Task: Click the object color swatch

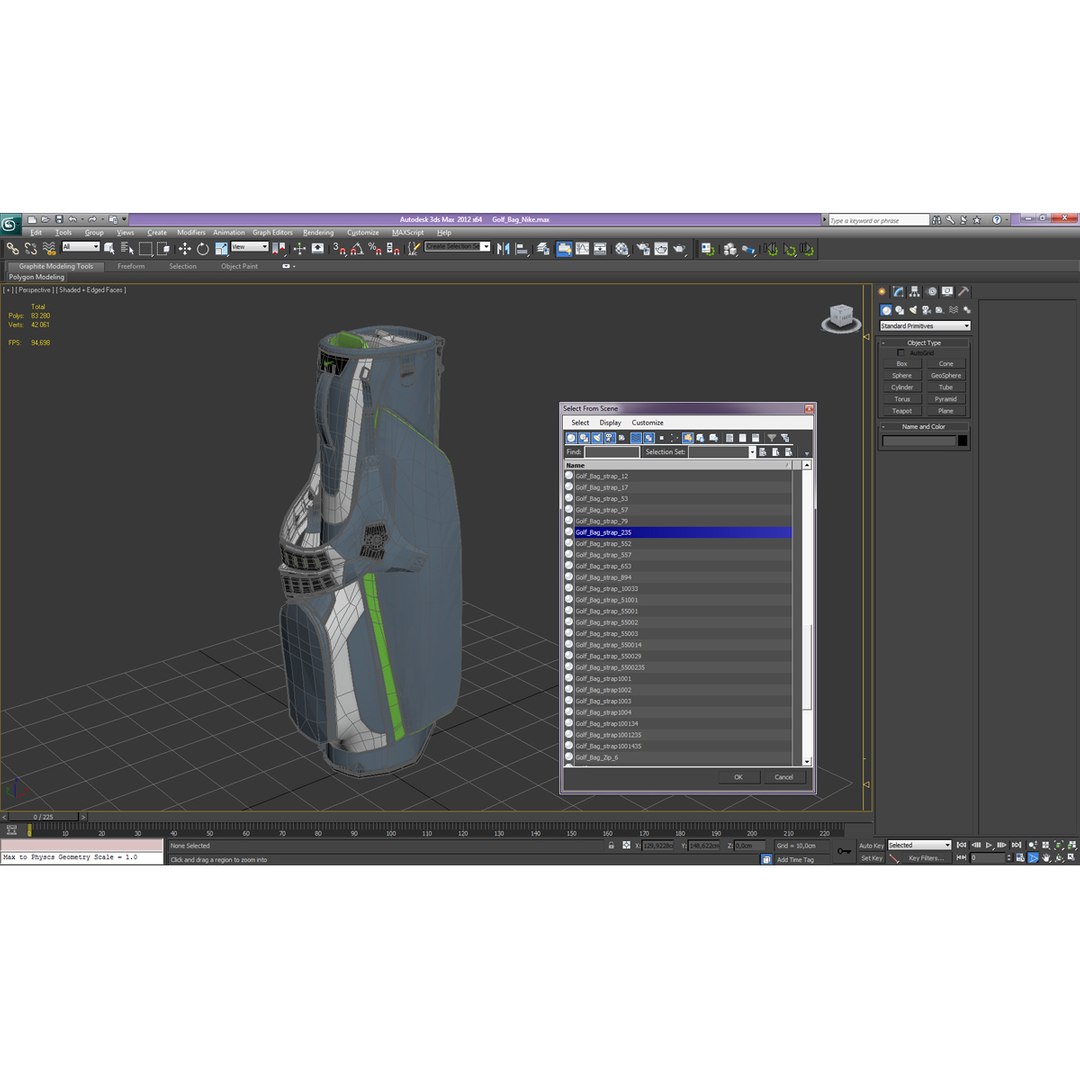Action: coord(963,441)
